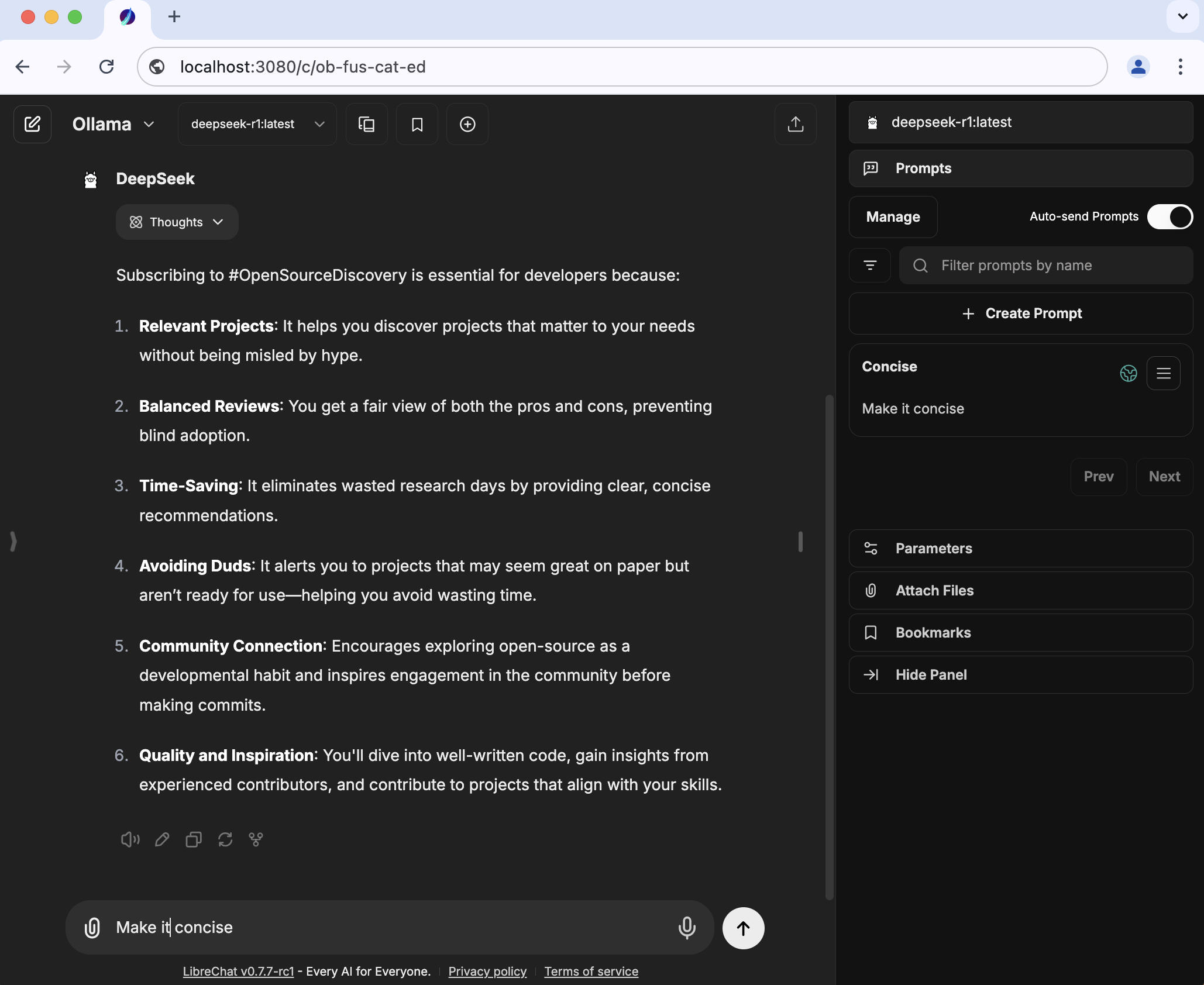Click the microphone voice input icon
This screenshot has width=1204, height=985.
tap(687, 928)
